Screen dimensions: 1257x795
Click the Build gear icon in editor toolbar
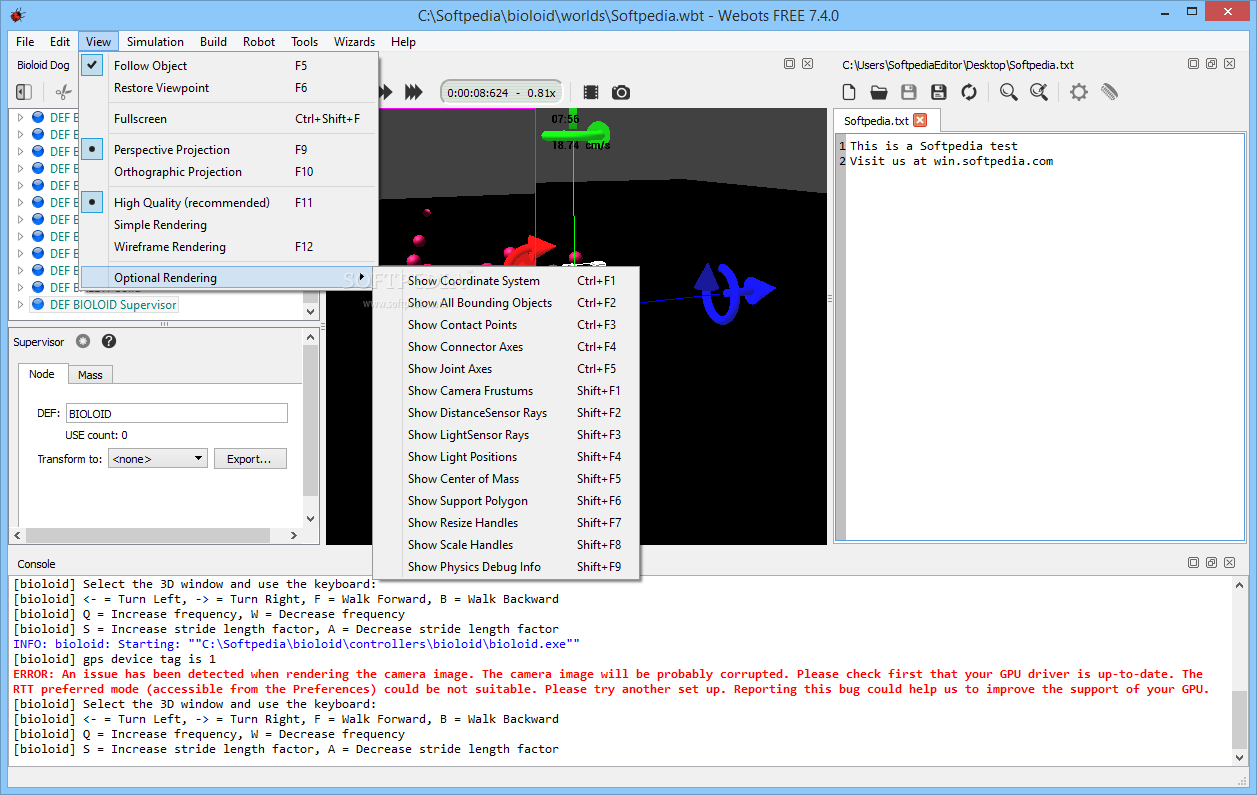[1078, 92]
